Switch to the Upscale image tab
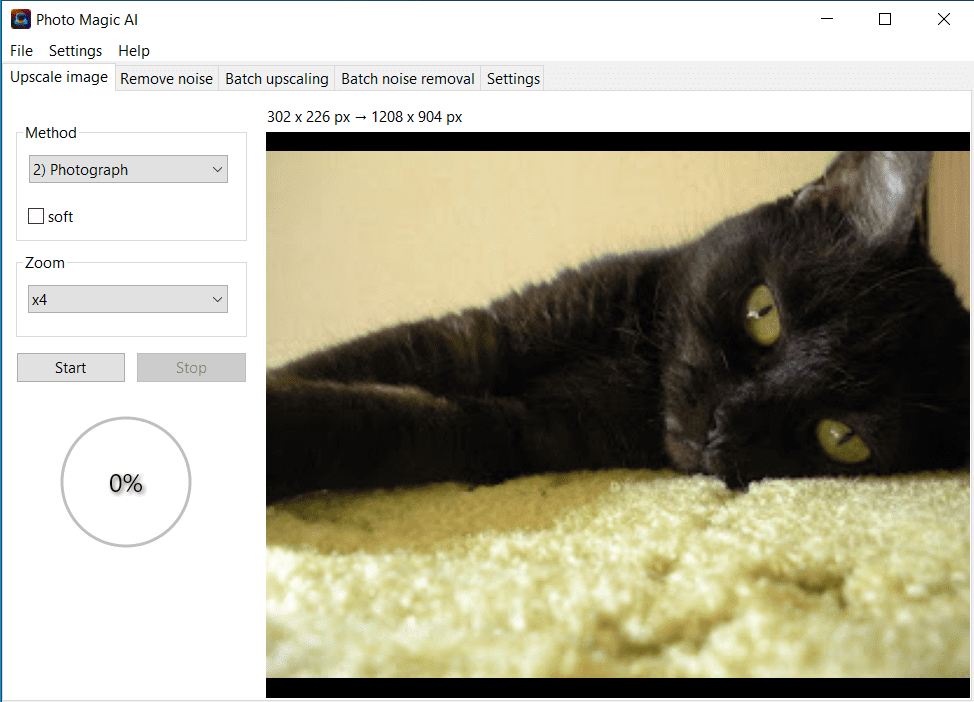The image size is (974, 702). pyautogui.click(x=59, y=77)
